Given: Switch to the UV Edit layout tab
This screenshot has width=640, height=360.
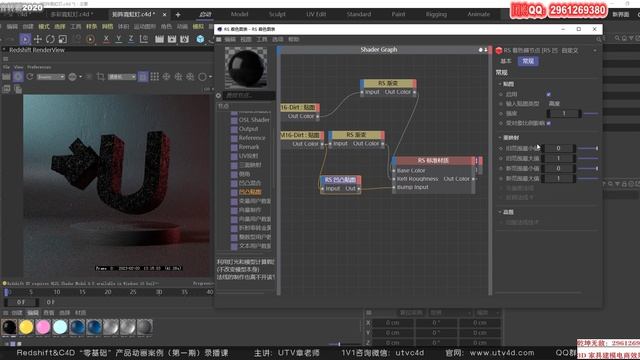Looking at the screenshot, I should tap(316, 14).
